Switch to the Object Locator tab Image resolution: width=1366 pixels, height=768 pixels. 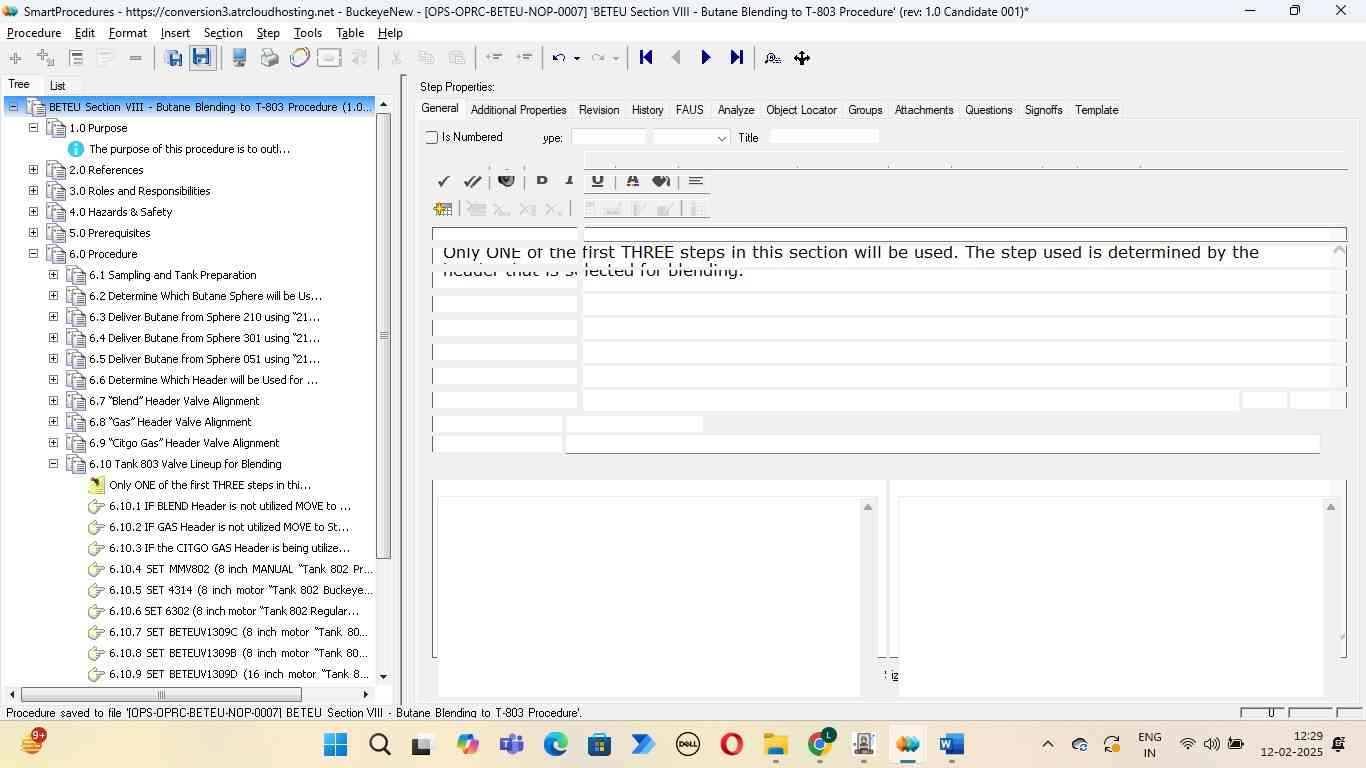pos(801,110)
